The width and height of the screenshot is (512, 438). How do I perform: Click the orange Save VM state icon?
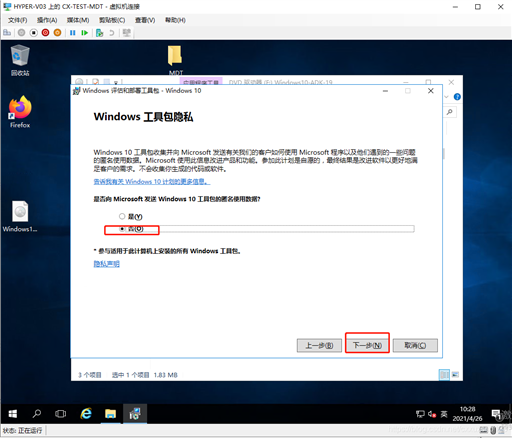click(57, 33)
